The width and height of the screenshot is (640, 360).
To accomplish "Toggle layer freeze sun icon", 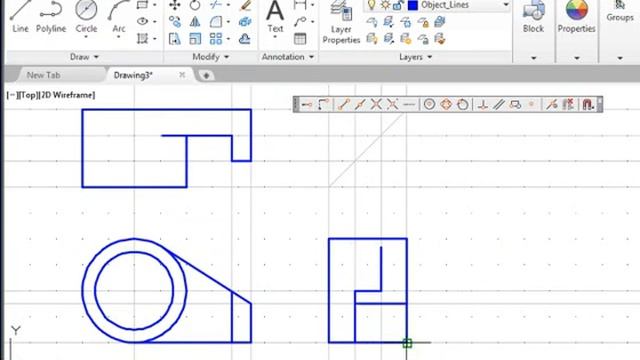I will pos(385,5).
